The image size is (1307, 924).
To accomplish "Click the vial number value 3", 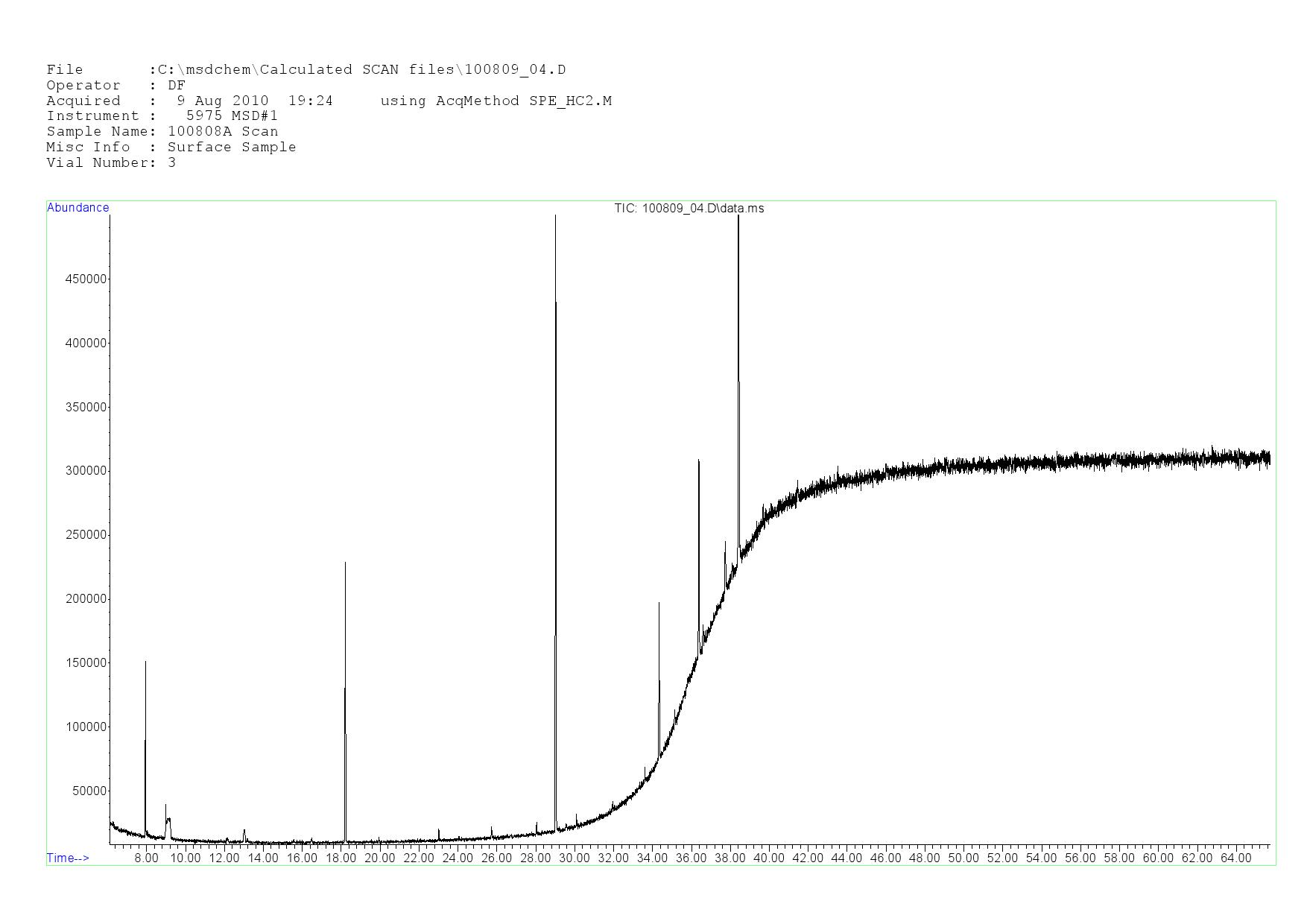I will pos(172,163).
